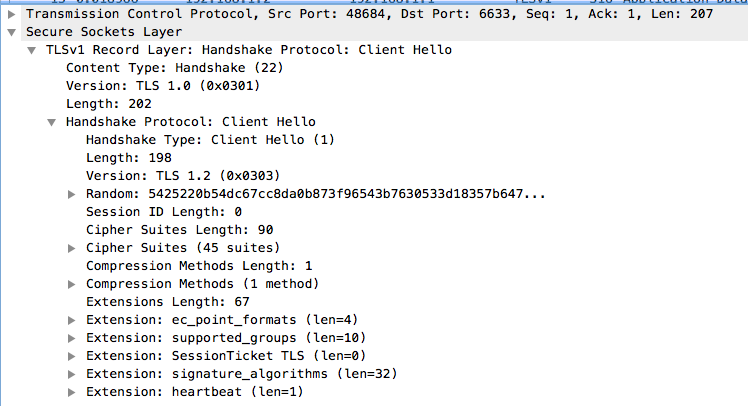Collapse the TLSv1 Record Layer node

coord(32,50)
